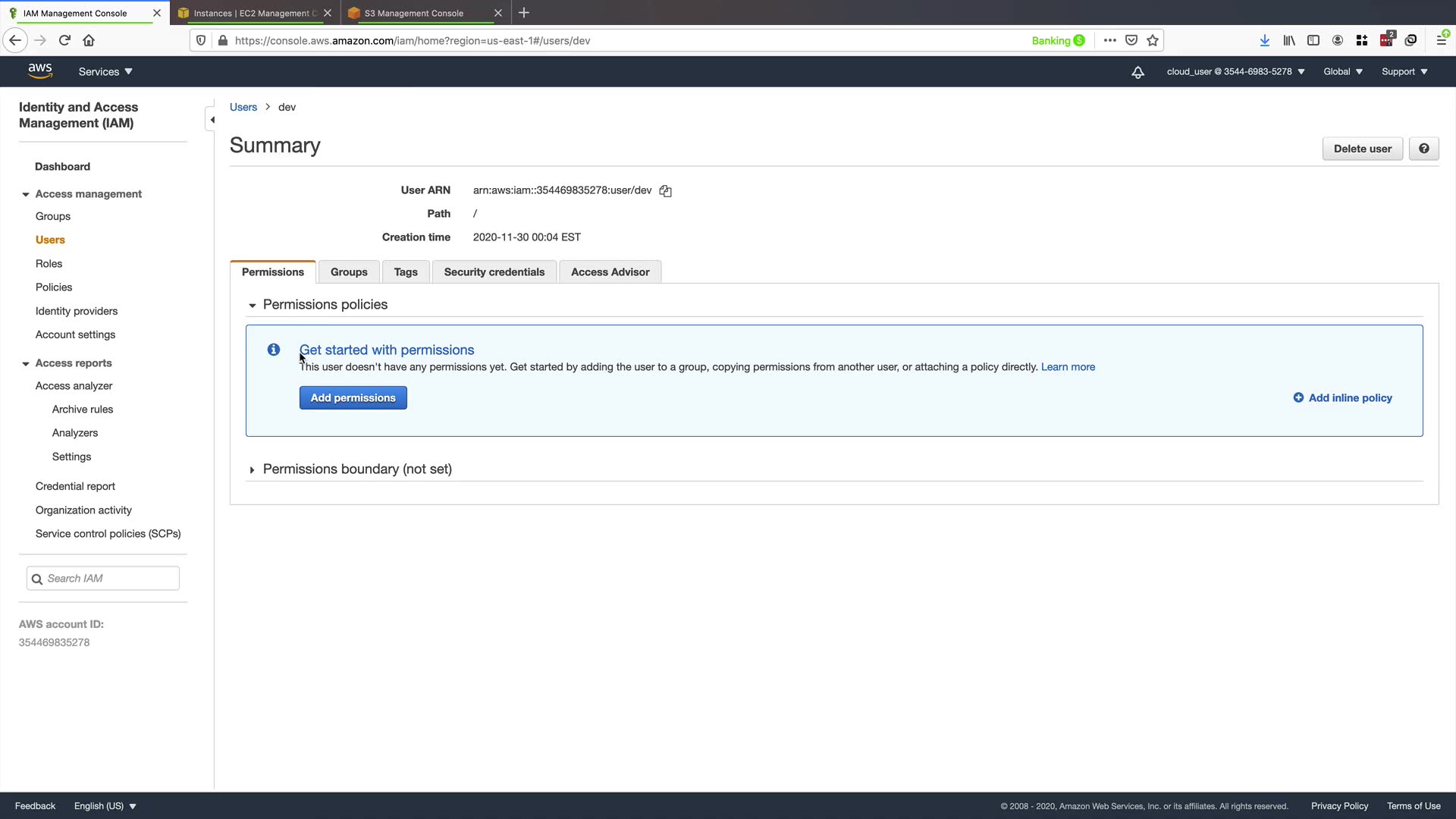Open the Services dropdown menu
The image size is (1456, 819).
(105, 72)
